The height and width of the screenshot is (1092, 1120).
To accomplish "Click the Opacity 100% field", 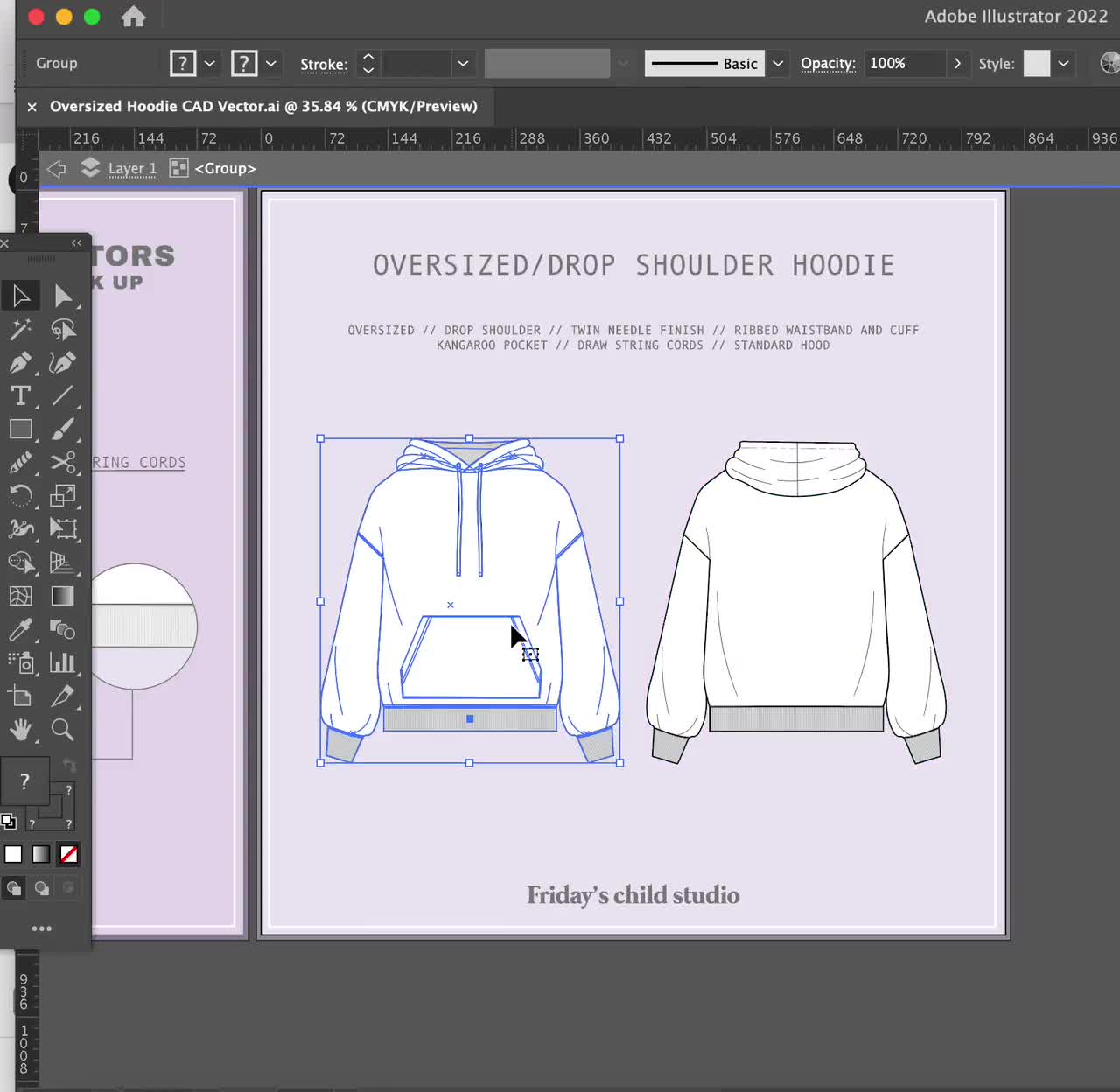I will tap(905, 63).
